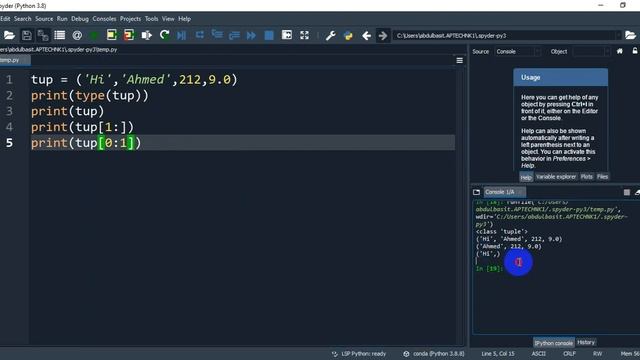
Task: Toggle fullscreen mode icon
Action: point(304,36)
